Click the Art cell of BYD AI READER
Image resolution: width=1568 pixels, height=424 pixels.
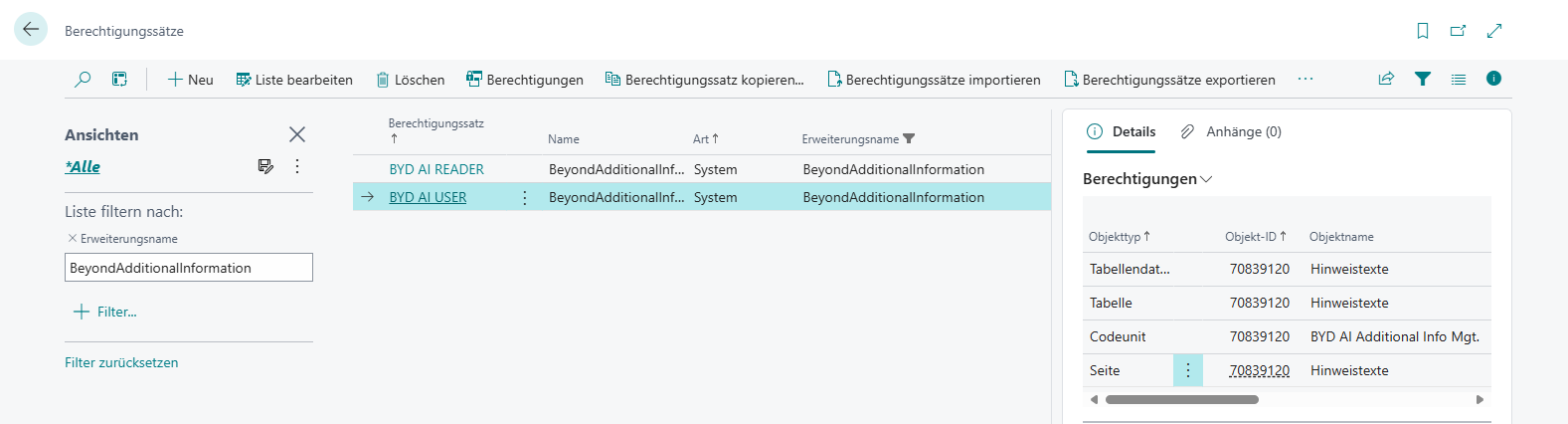pyautogui.click(x=740, y=169)
